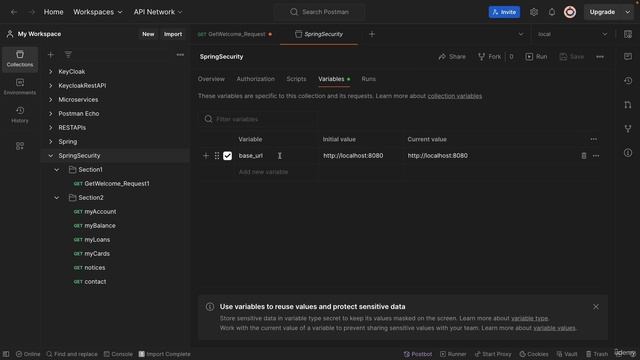Open the Workspaces dropdown
640x360 pixels.
[98, 12]
